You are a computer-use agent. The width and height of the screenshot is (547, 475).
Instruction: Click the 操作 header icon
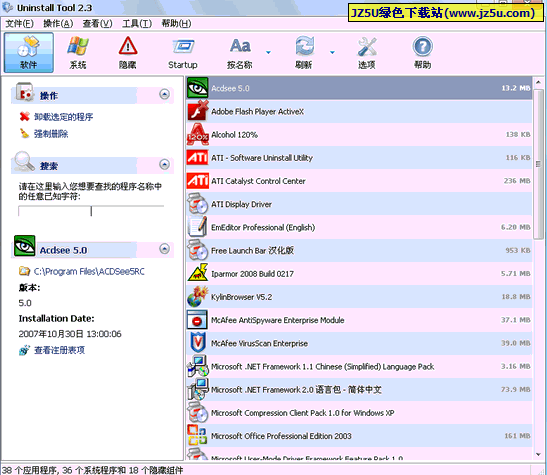(24, 92)
